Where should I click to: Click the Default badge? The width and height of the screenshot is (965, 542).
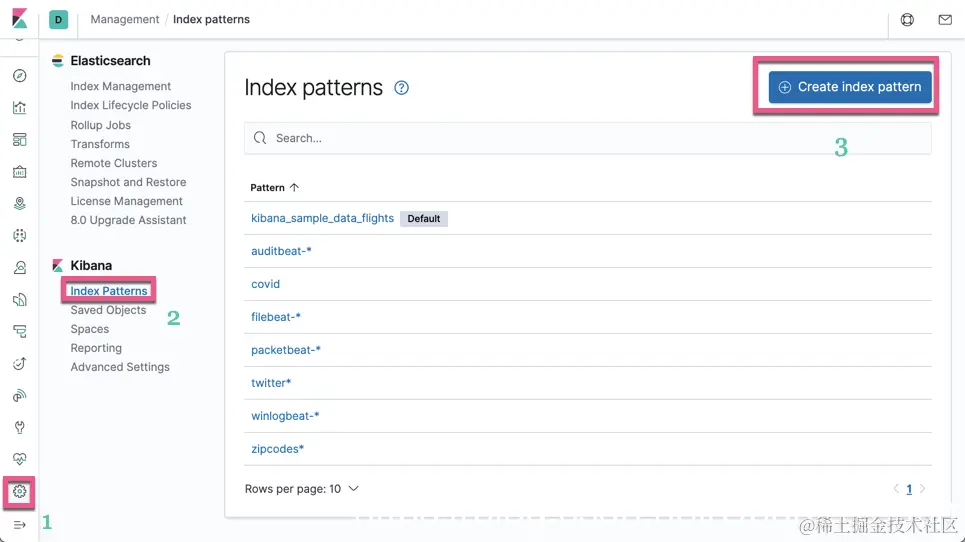[424, 218]
